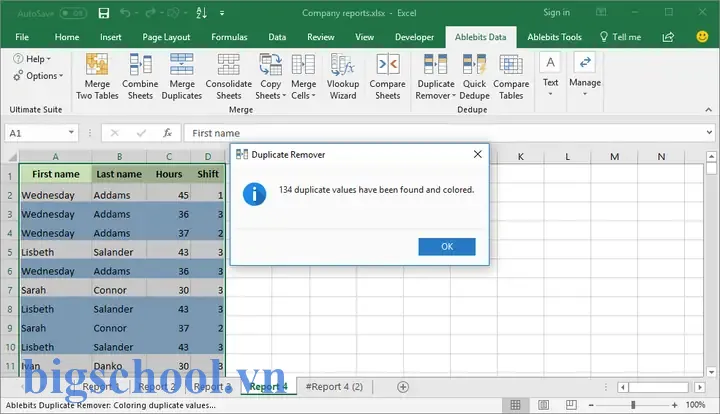Select the Last name header cell
The width and height of the screenshot is (720, 414).
tap(119, 174)
